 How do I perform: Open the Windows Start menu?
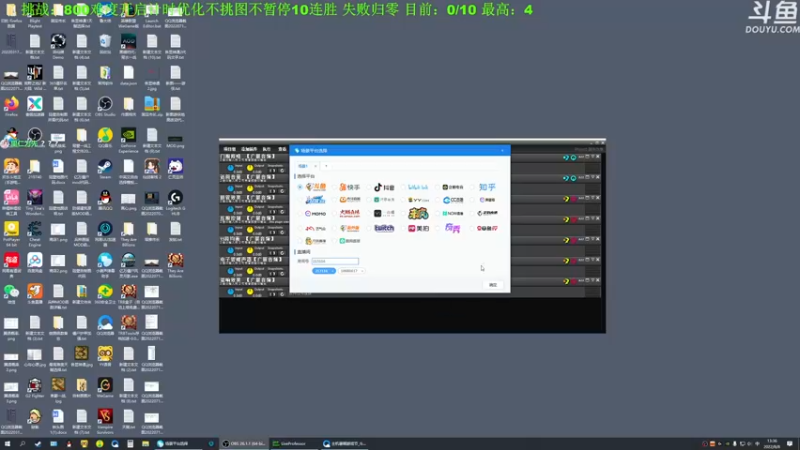[7, 444]
